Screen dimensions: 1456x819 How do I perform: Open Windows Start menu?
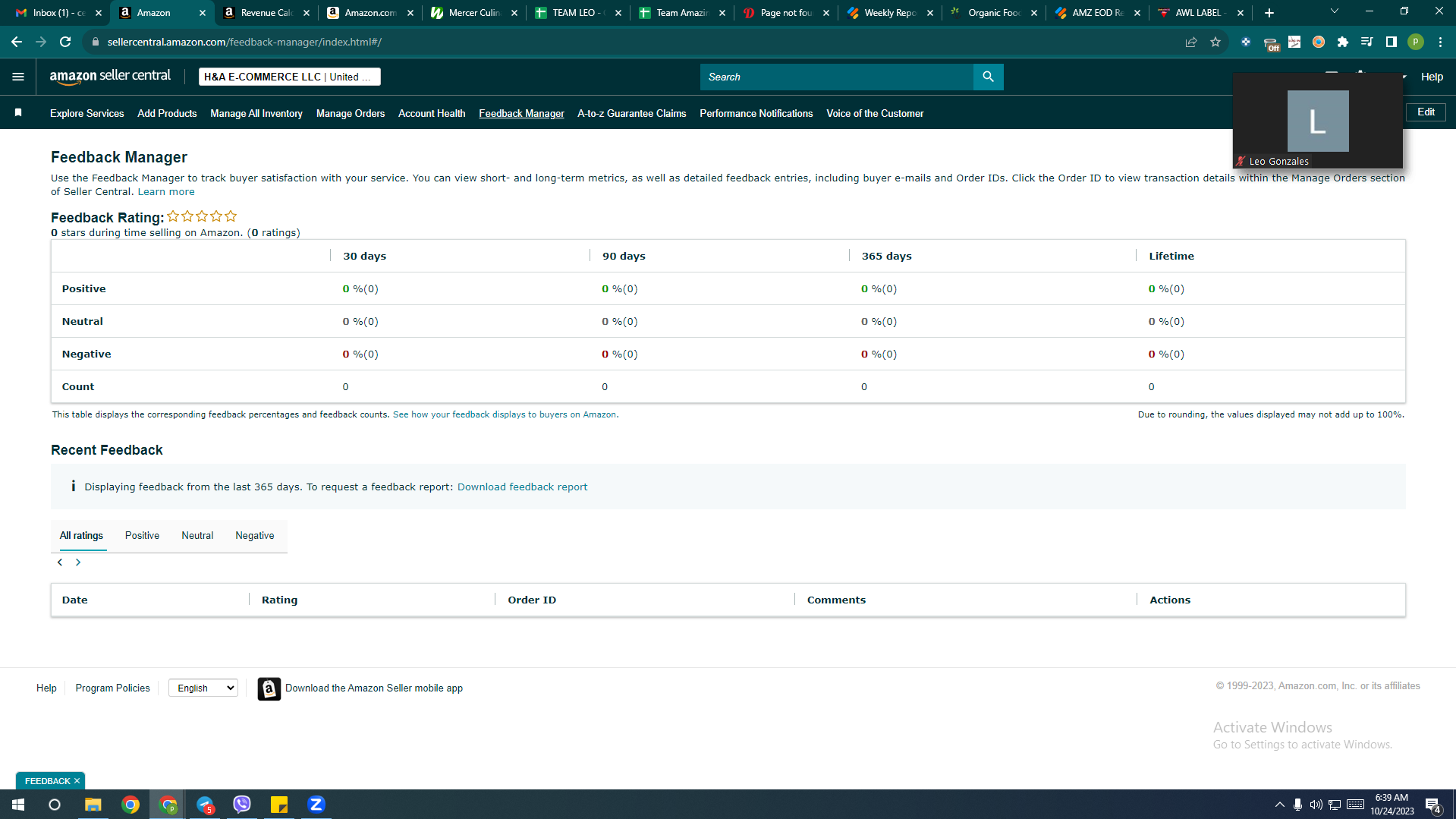pyautogui.click(x=18, y=805)
